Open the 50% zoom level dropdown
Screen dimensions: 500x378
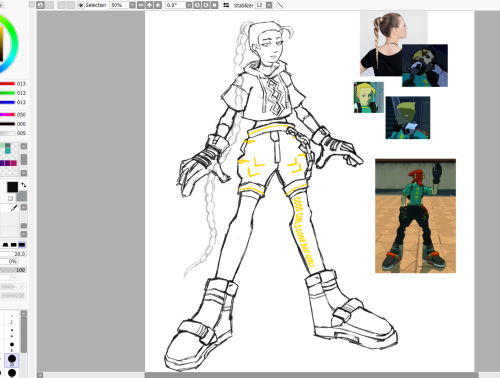click(132, 5)
